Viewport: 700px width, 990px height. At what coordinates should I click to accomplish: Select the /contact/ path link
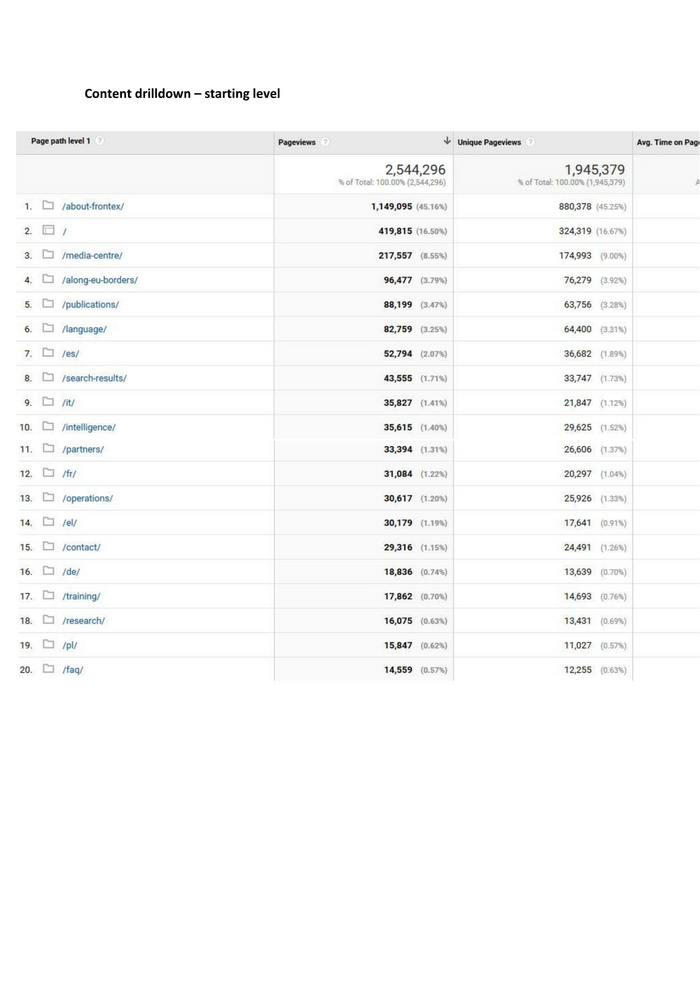(x=81, y=547)
